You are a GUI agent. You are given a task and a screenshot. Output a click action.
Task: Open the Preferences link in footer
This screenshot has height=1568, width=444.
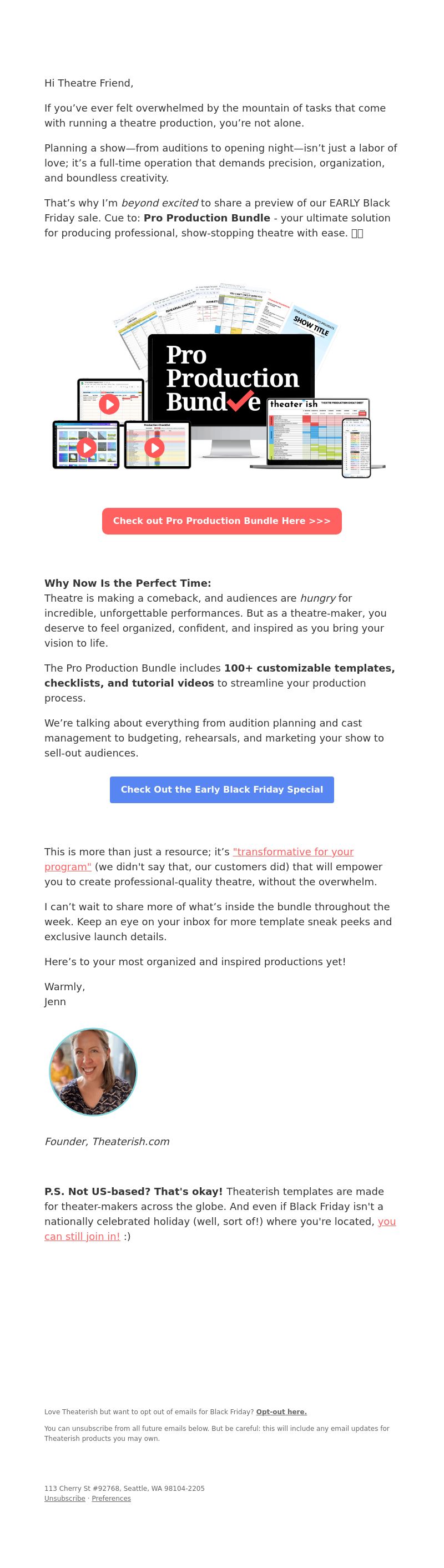[112, 1498]
